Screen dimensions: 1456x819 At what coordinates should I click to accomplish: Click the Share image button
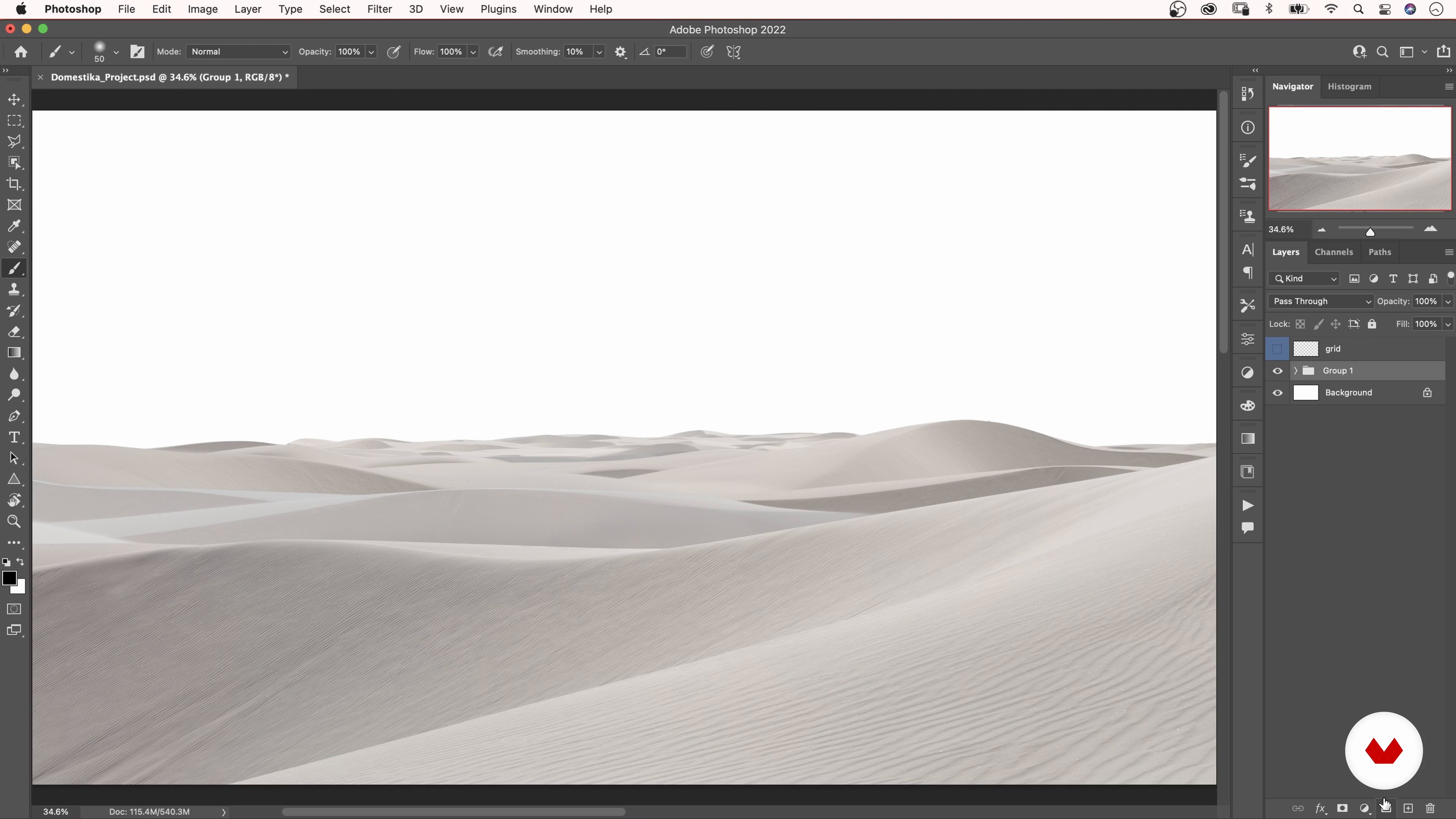click(1443, 52)
